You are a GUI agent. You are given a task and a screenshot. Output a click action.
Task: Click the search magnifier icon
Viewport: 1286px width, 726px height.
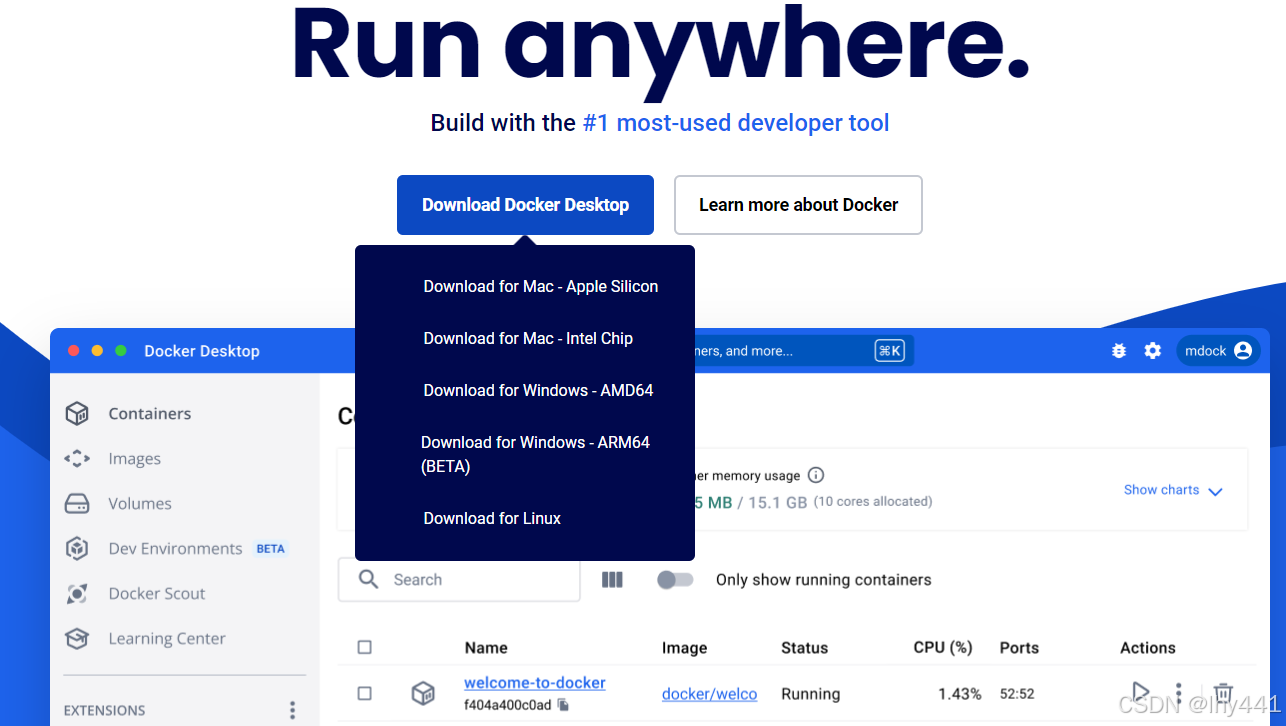(x=368, y=579)
